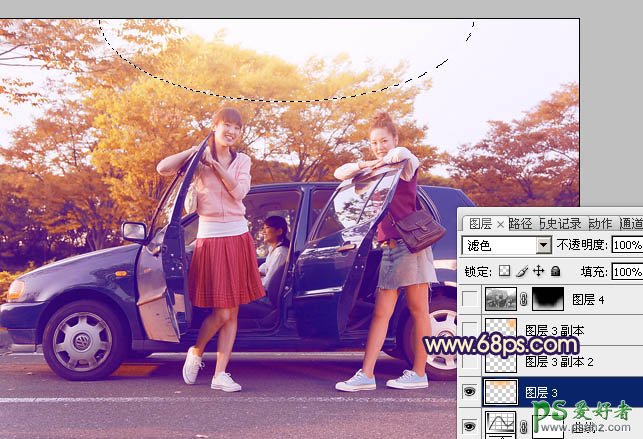Click the lock image pixels brush icon

click(521, 271)
